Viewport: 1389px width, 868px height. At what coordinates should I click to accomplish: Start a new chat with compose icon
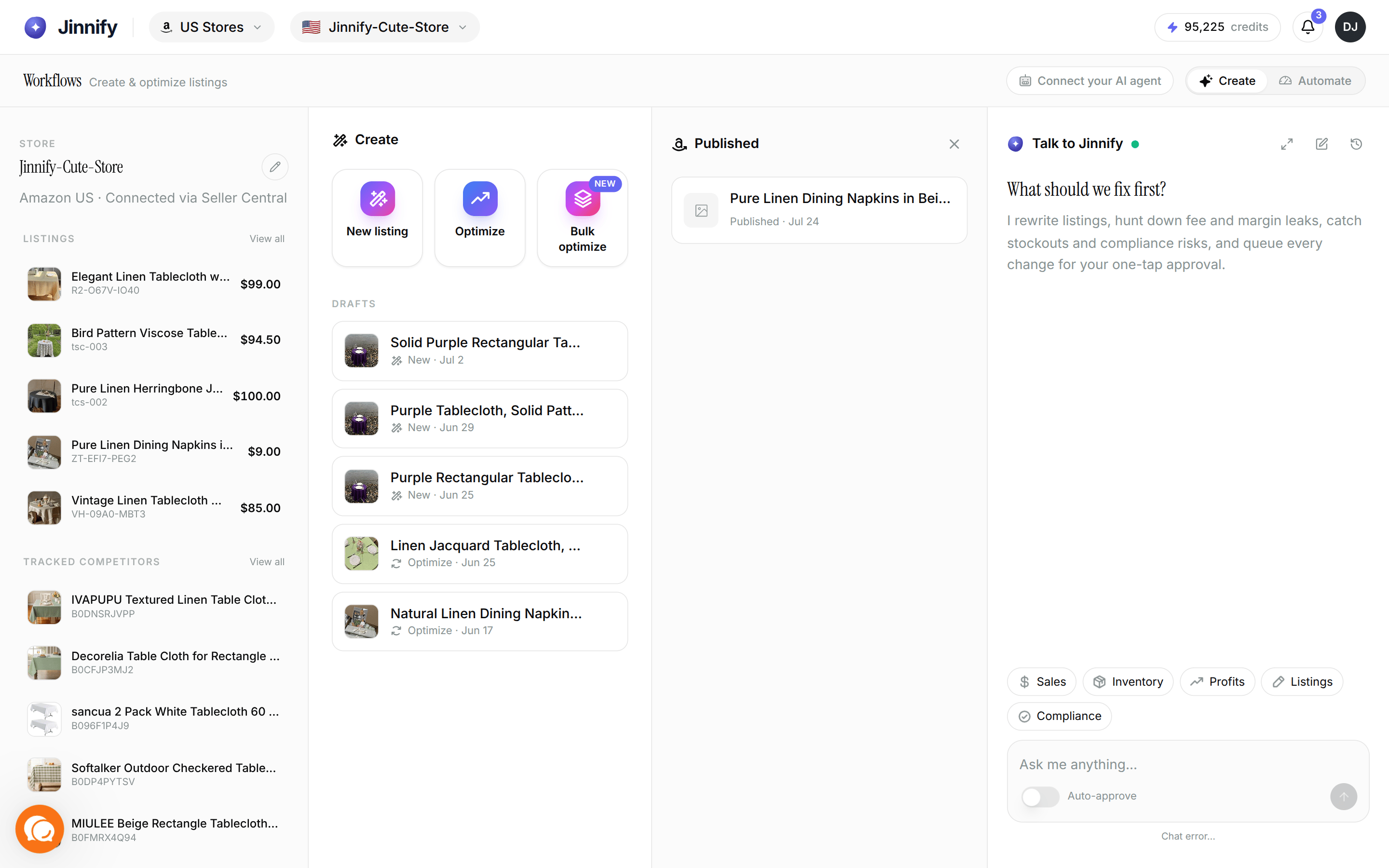(1321, 144)
